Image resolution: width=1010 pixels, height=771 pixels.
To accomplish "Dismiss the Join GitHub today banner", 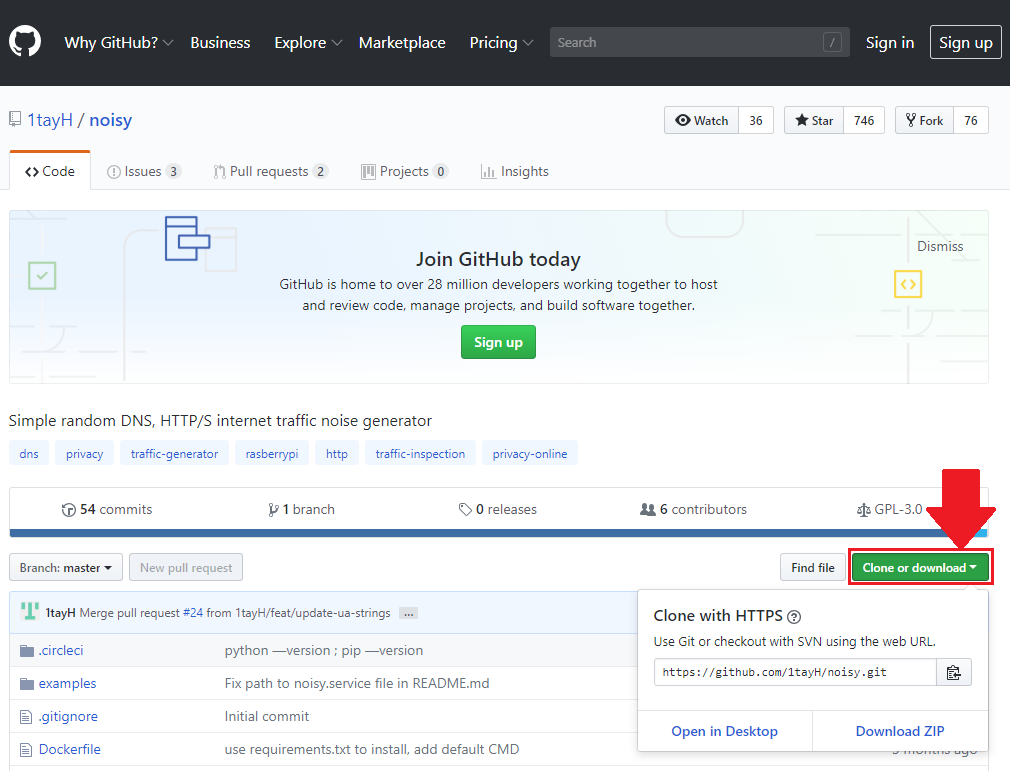I will pyautogui.click(x=940, y=247).
